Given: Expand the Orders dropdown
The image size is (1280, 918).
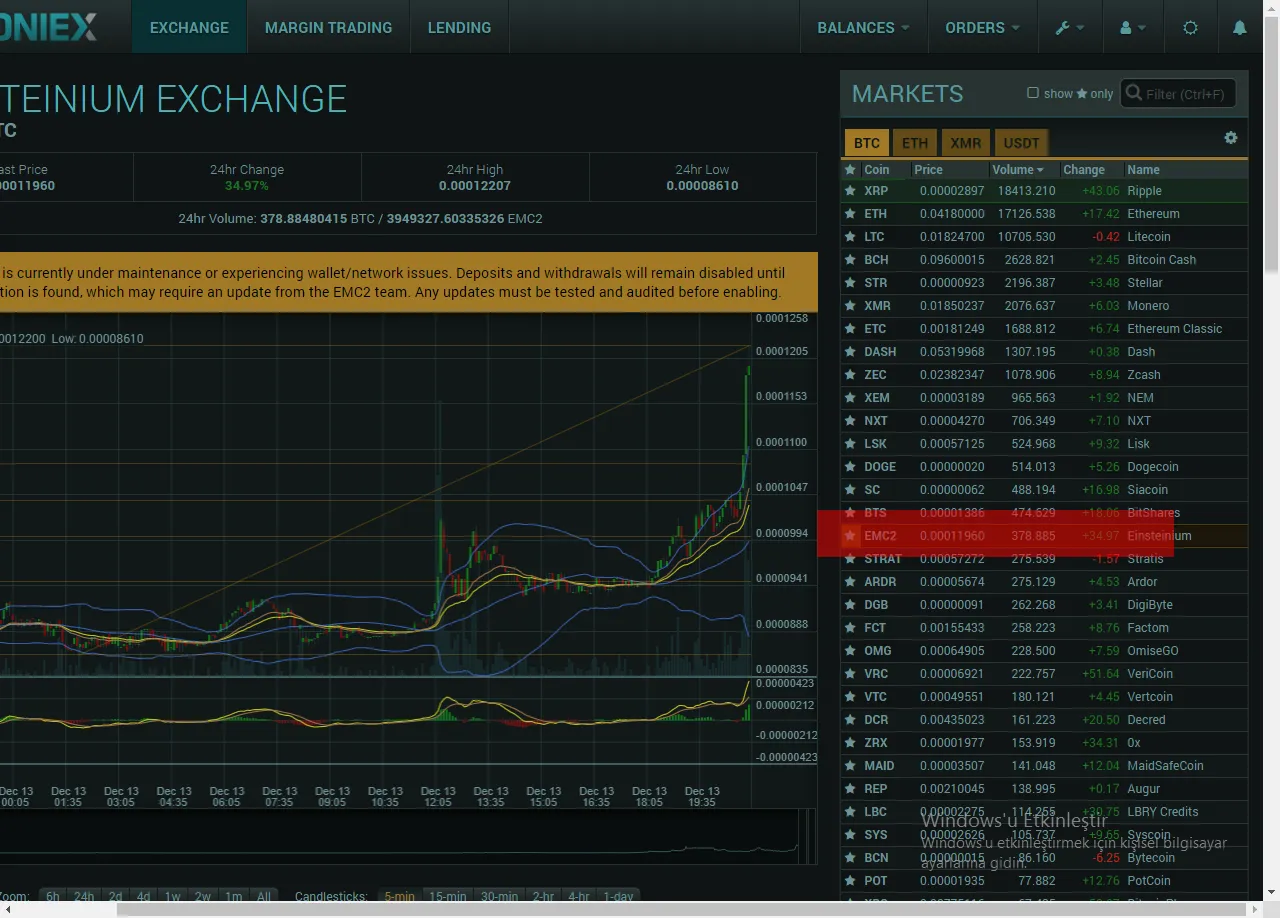Looking at the screenshot, I should (982, 27).
